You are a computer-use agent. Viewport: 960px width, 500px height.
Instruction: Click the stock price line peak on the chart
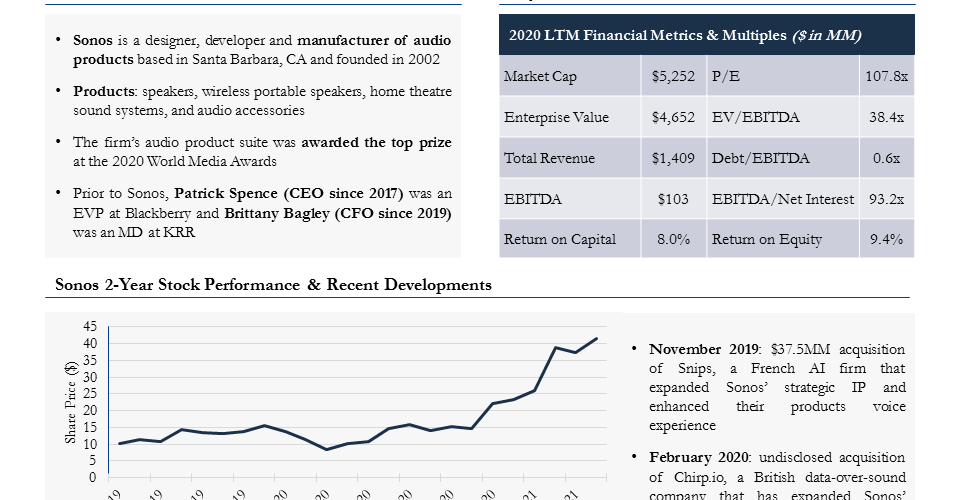click(596, 338)
